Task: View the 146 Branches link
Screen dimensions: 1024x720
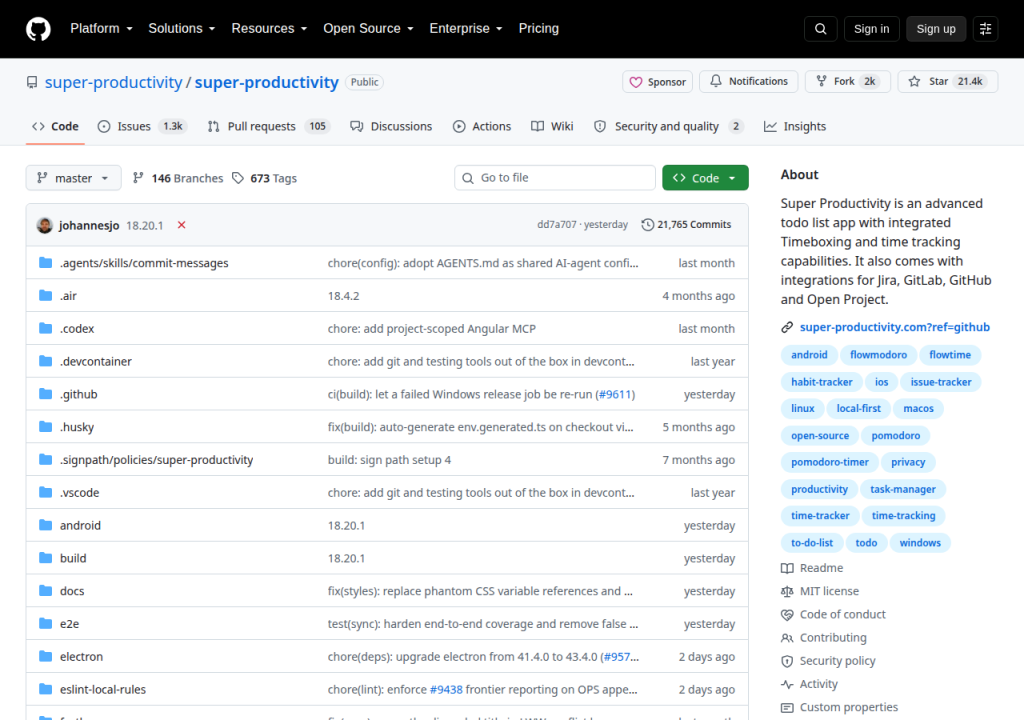Action: (x=178, y=178)
